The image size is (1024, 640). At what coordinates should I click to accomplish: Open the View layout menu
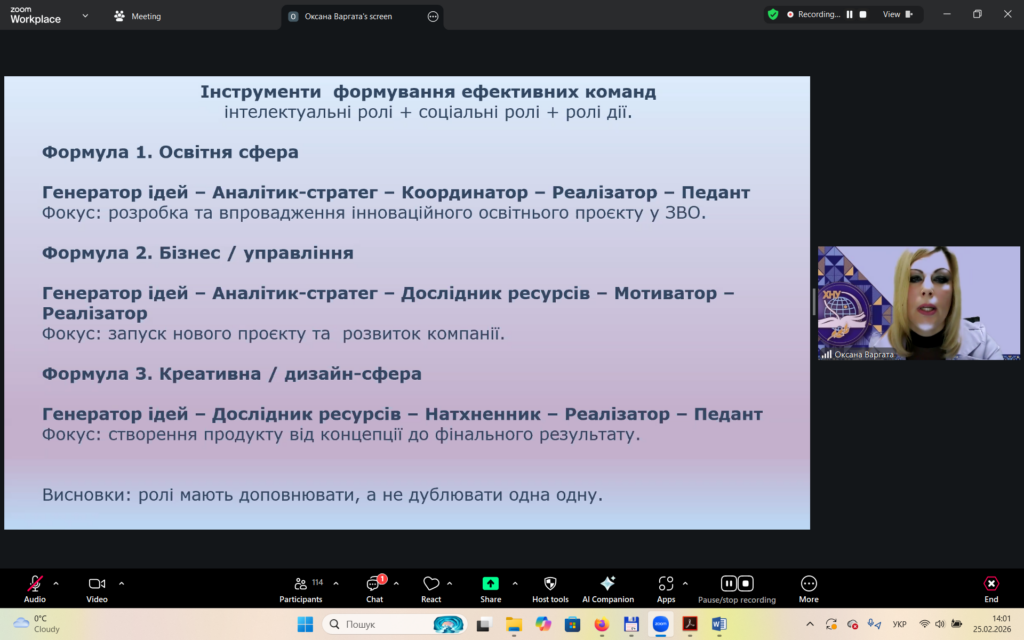tap(896, 15)
